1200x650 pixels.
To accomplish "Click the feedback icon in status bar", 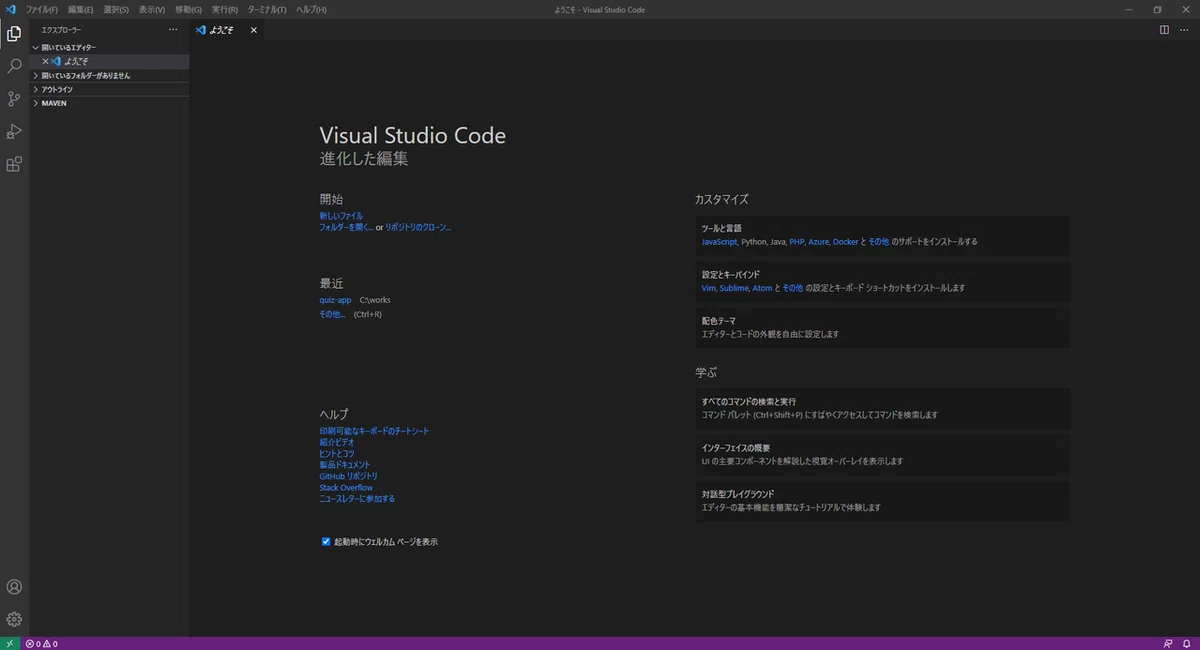I will [x=1168, y=643].
